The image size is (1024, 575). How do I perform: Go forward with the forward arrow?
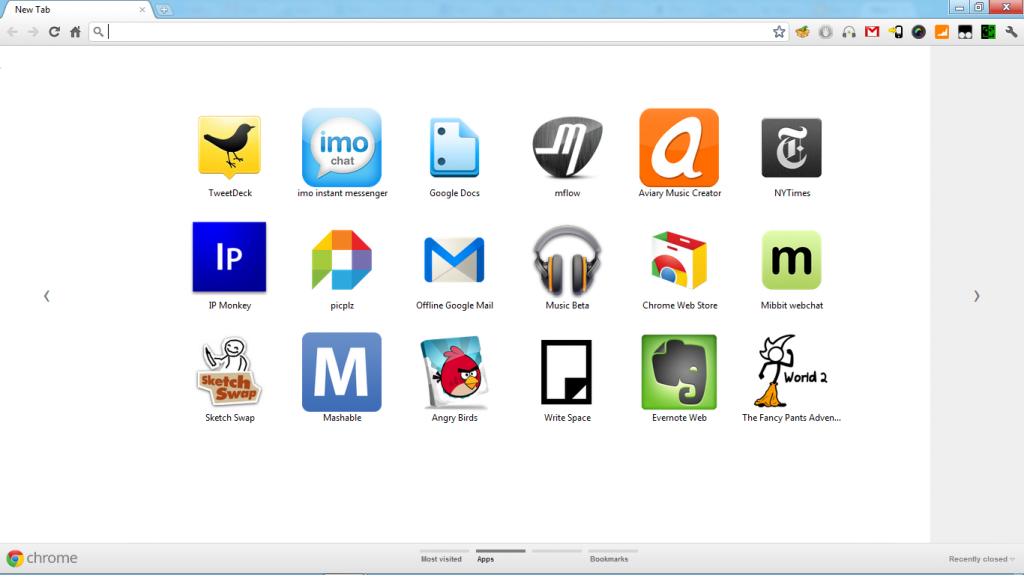click(x=33, y=31)
